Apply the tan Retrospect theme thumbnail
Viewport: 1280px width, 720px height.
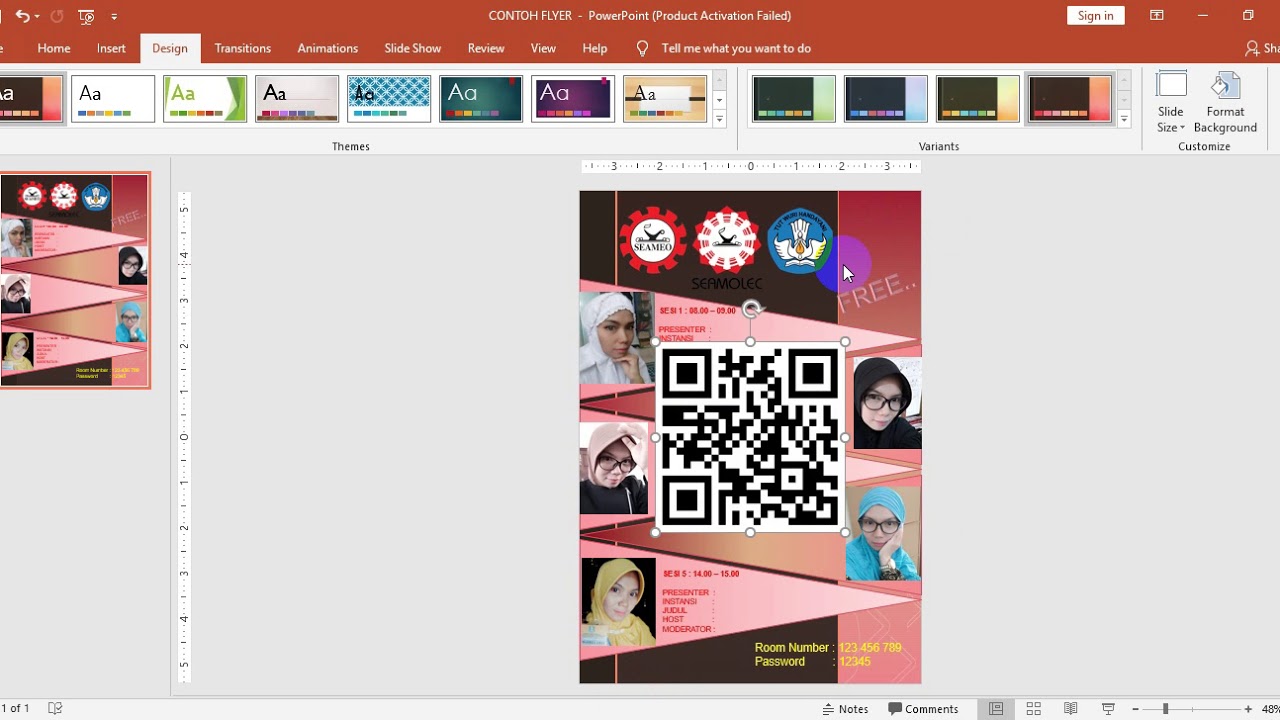click(x=665, y=99)
